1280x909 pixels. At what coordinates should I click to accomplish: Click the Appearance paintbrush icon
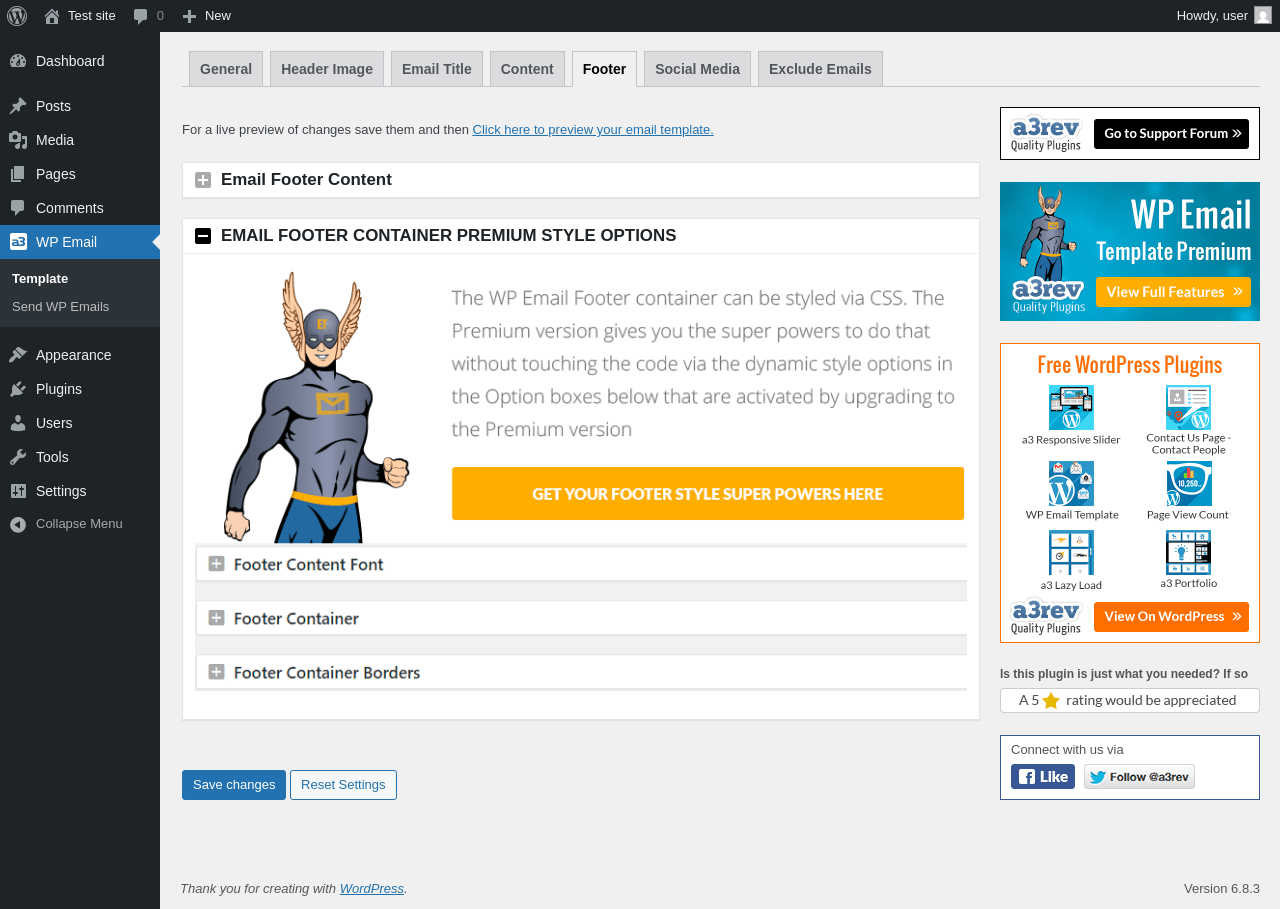(18, 355)
